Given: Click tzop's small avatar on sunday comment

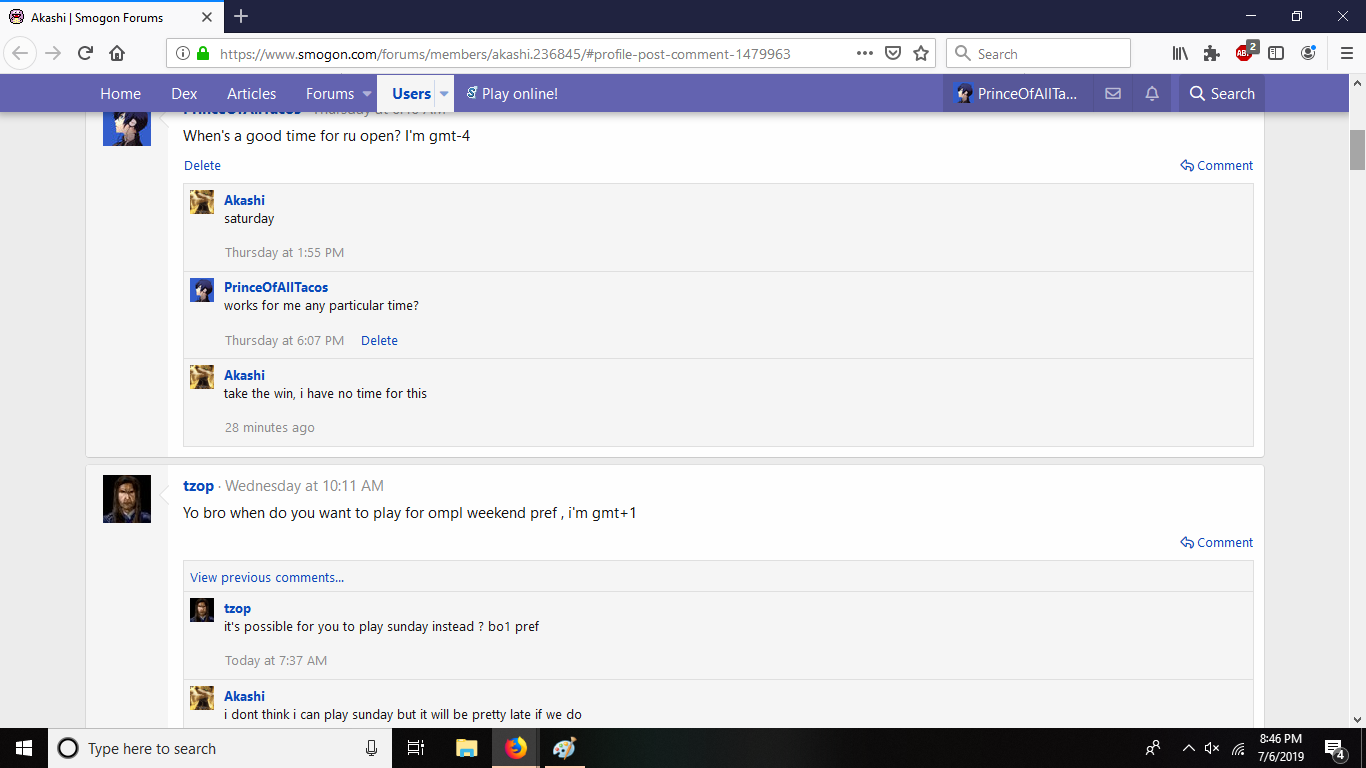Looking at the screenshot, I should point(202,610).
